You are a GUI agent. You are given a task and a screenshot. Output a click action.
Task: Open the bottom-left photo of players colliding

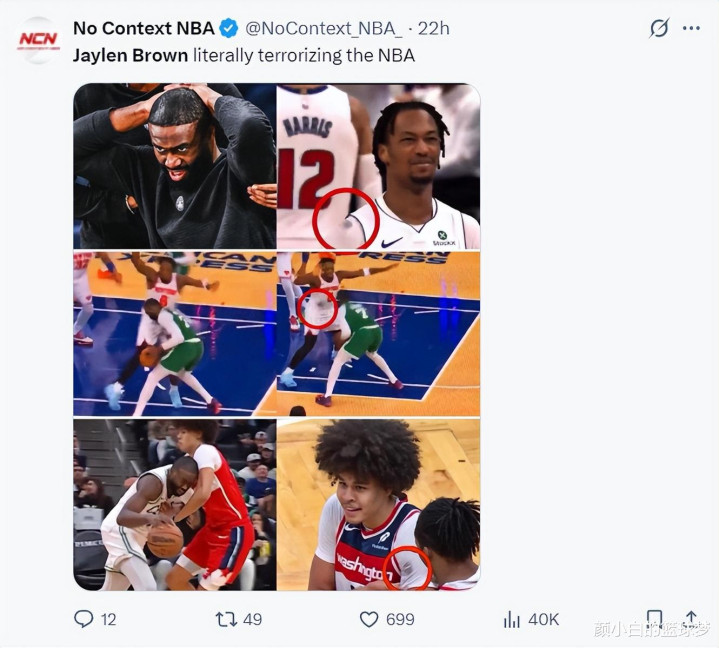coord(174,505)
